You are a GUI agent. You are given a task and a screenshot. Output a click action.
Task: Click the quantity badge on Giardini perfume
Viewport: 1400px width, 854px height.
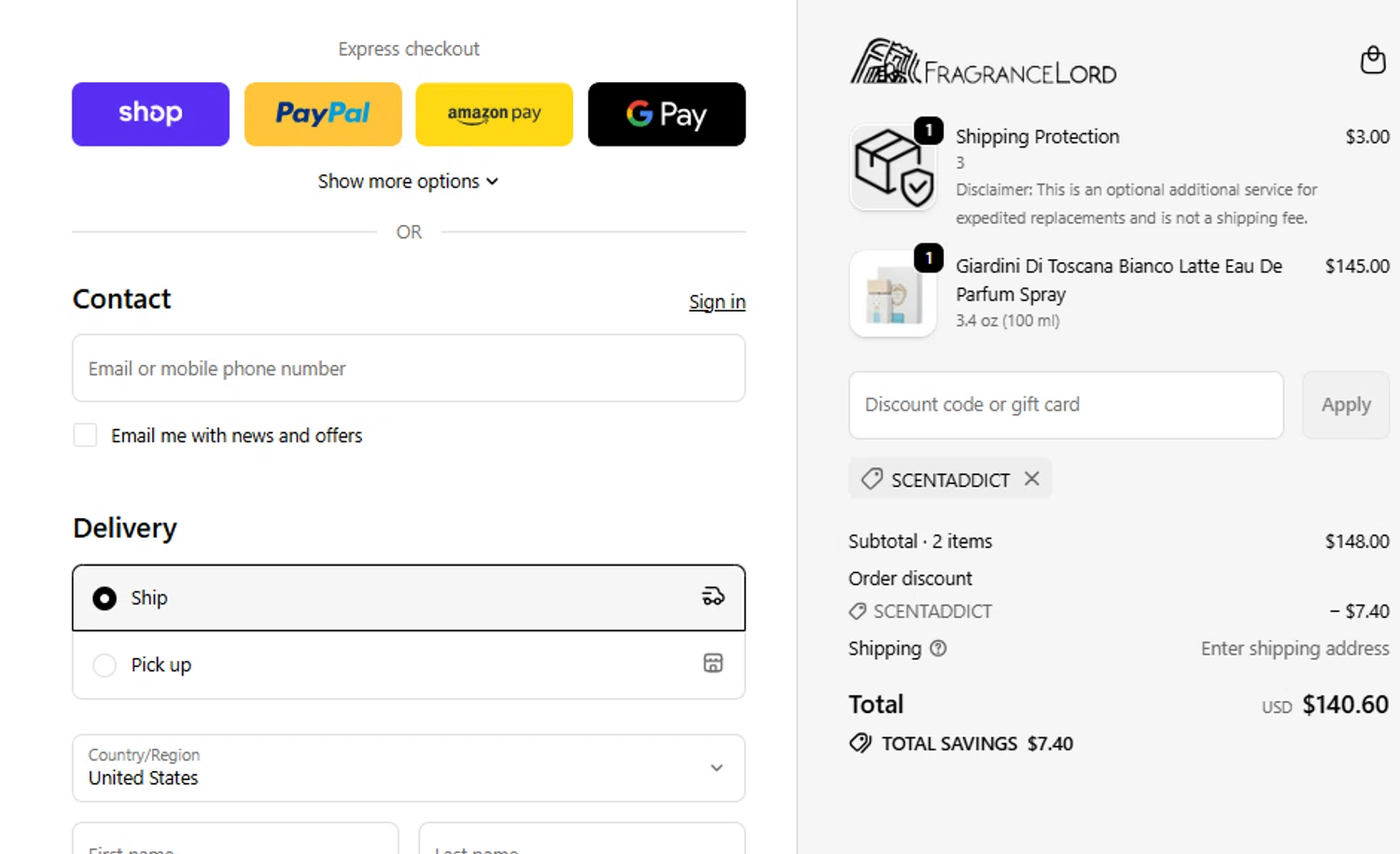(929, 258)
